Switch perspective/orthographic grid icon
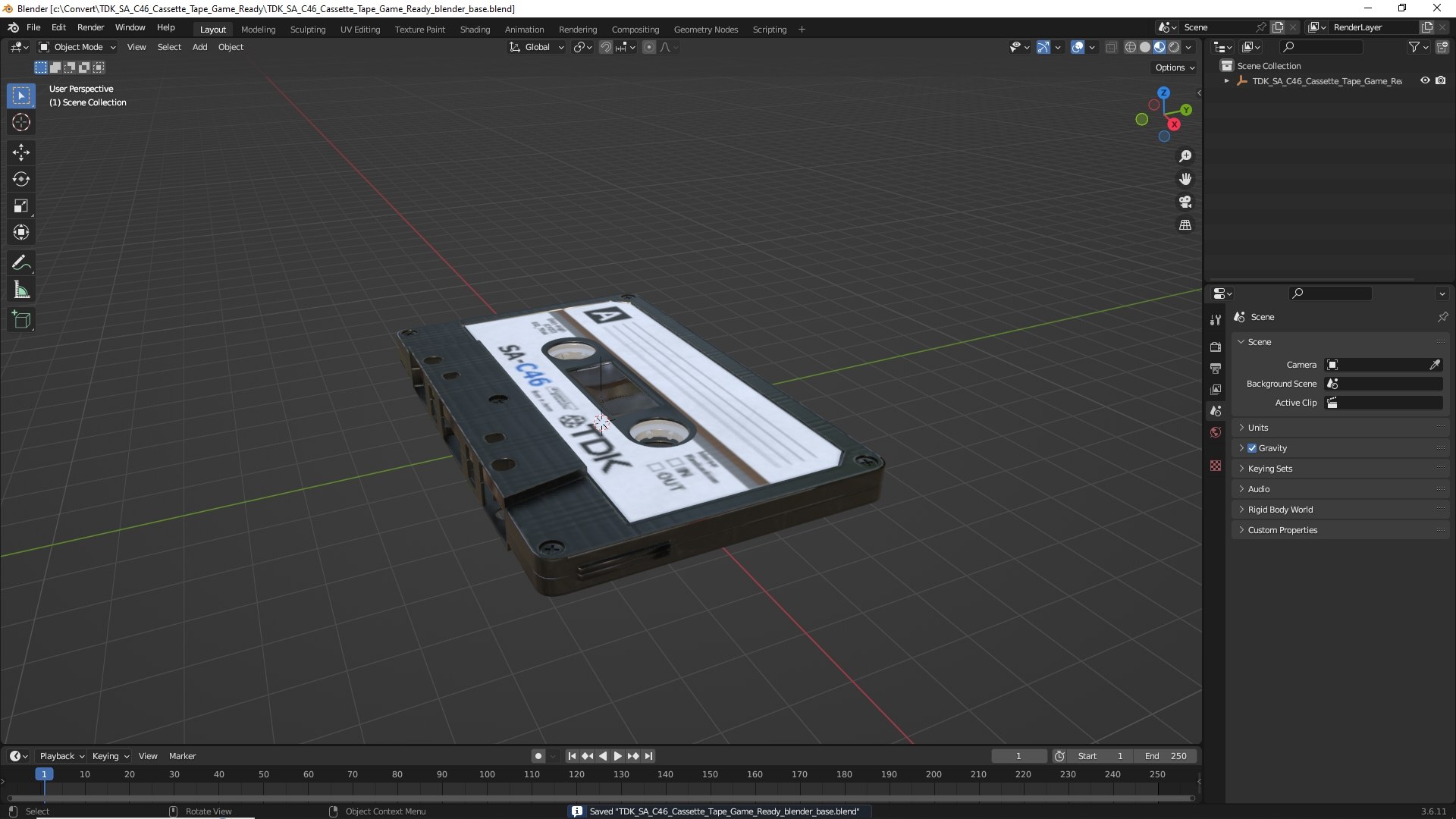 pyautogui.click(x=1185, y=224)
